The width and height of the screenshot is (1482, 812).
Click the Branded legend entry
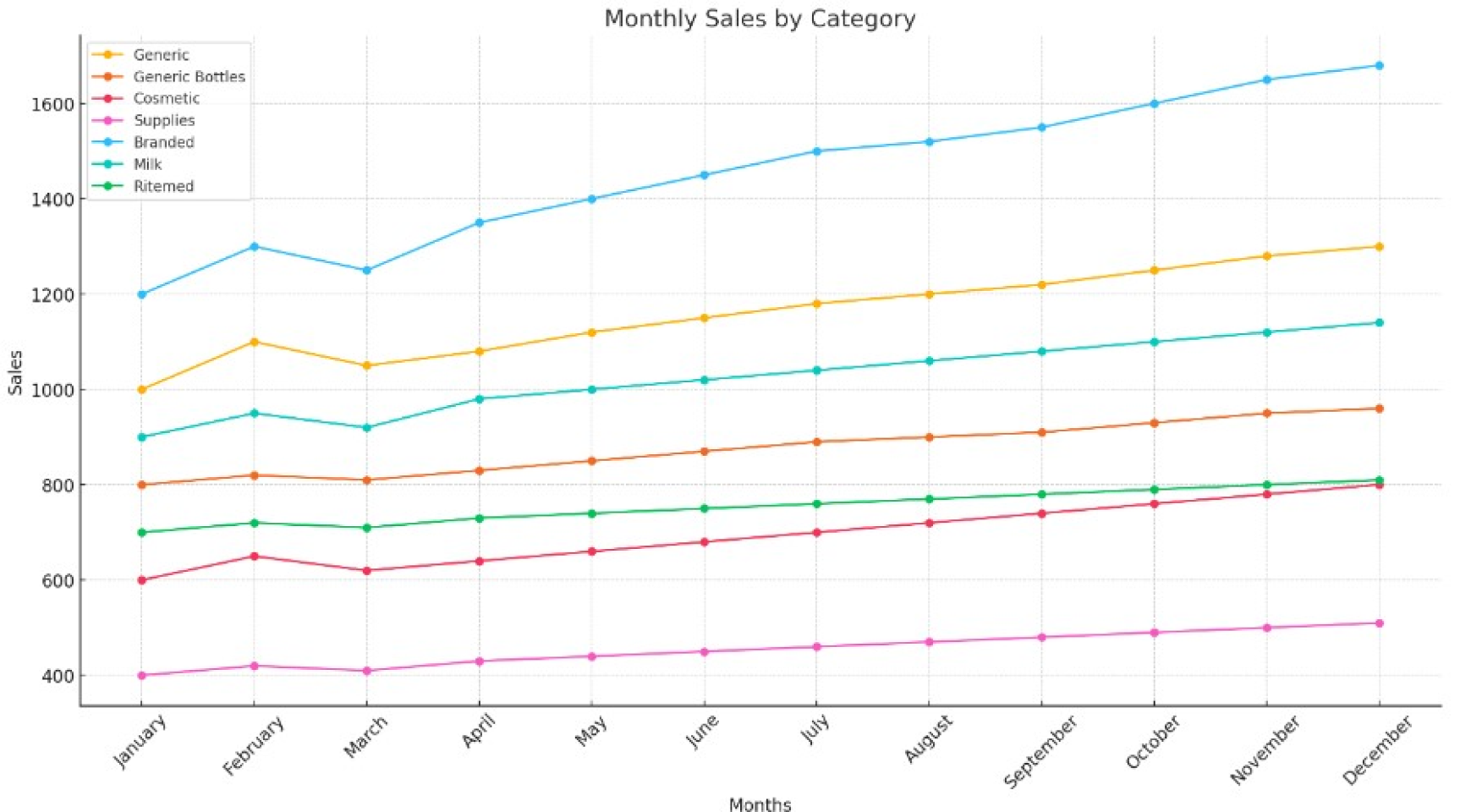coord(143,142)
